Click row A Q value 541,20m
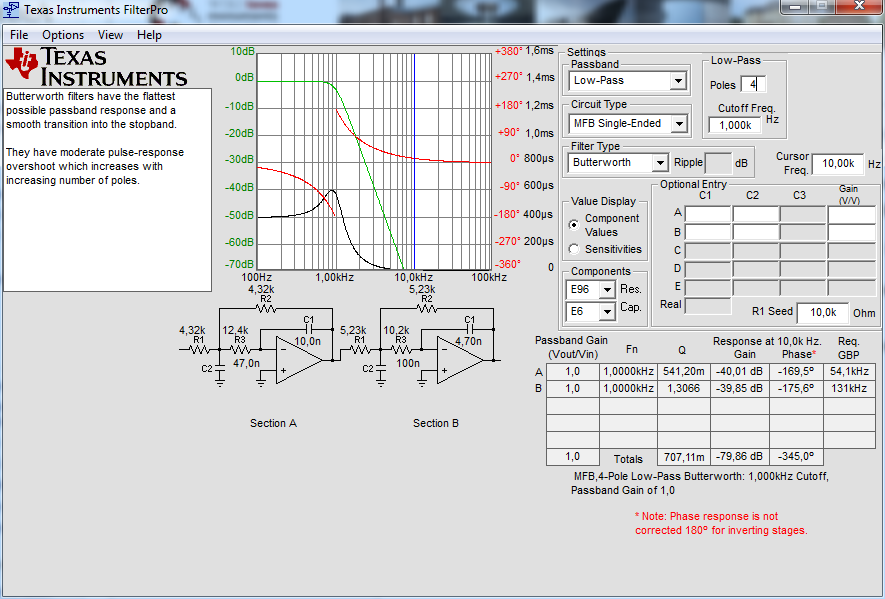 [x=684, y=371]
